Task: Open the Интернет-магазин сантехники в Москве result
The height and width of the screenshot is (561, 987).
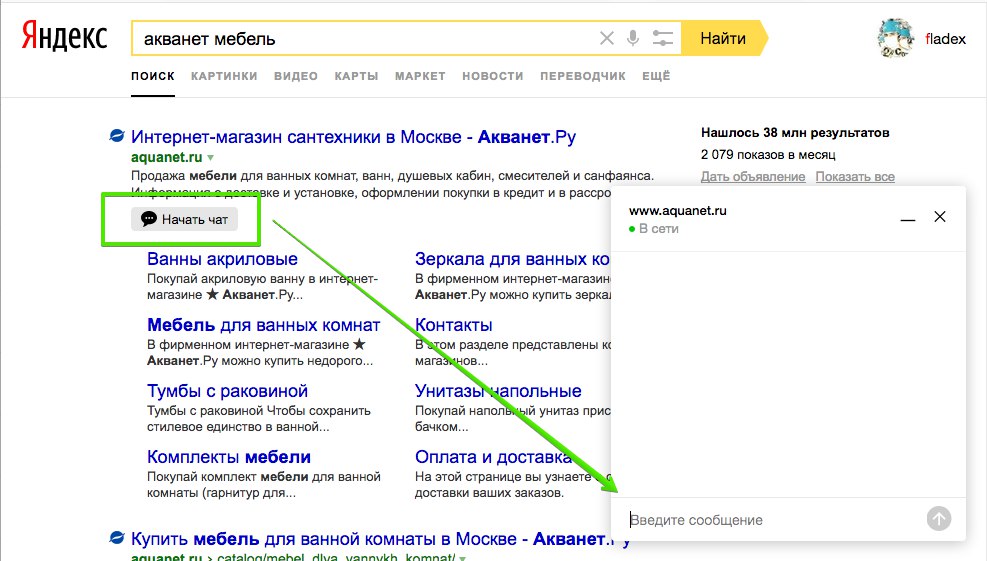Action: coord(353,137)
